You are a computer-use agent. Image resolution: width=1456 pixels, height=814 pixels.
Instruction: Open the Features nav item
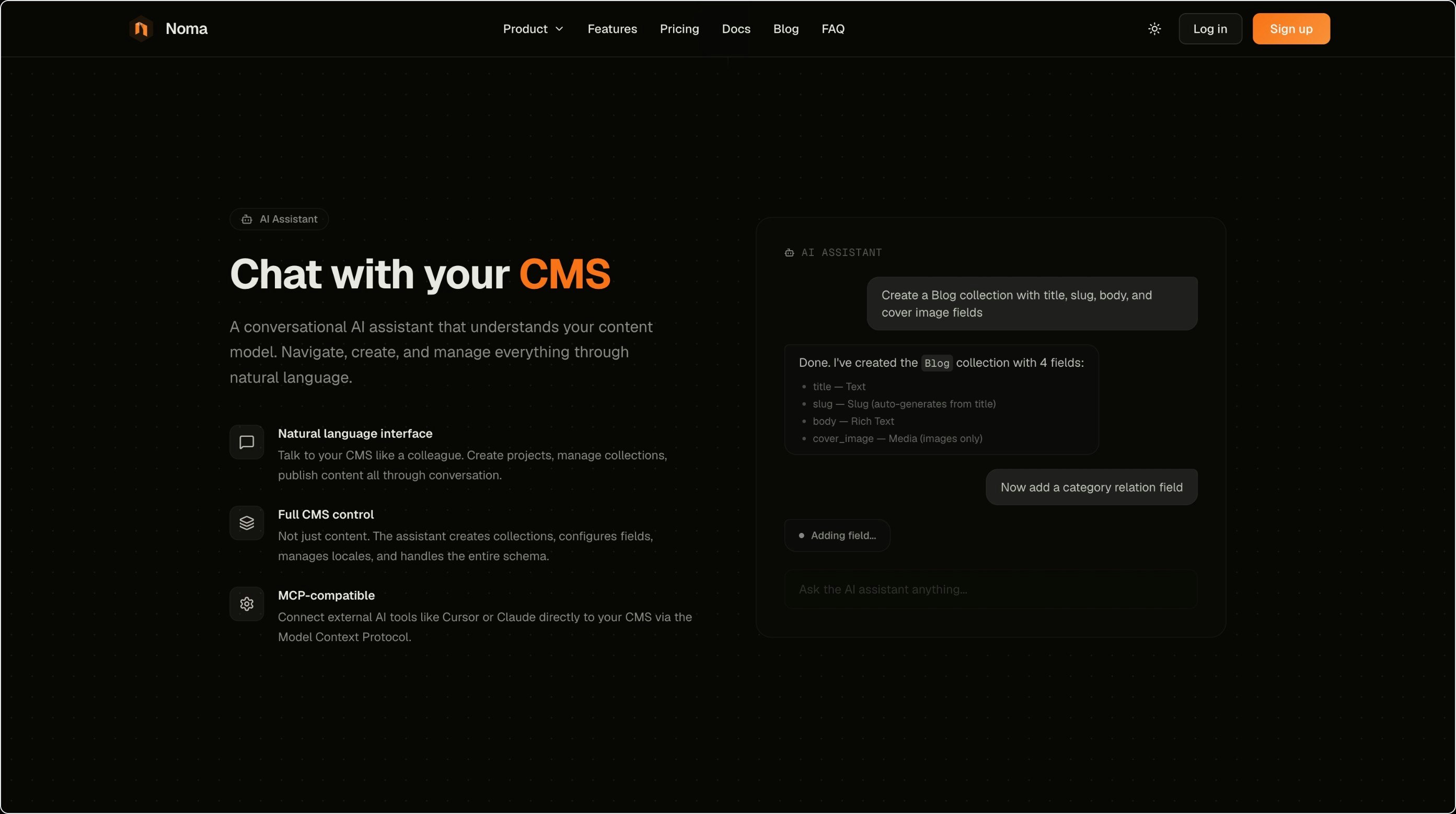point(612,29)
